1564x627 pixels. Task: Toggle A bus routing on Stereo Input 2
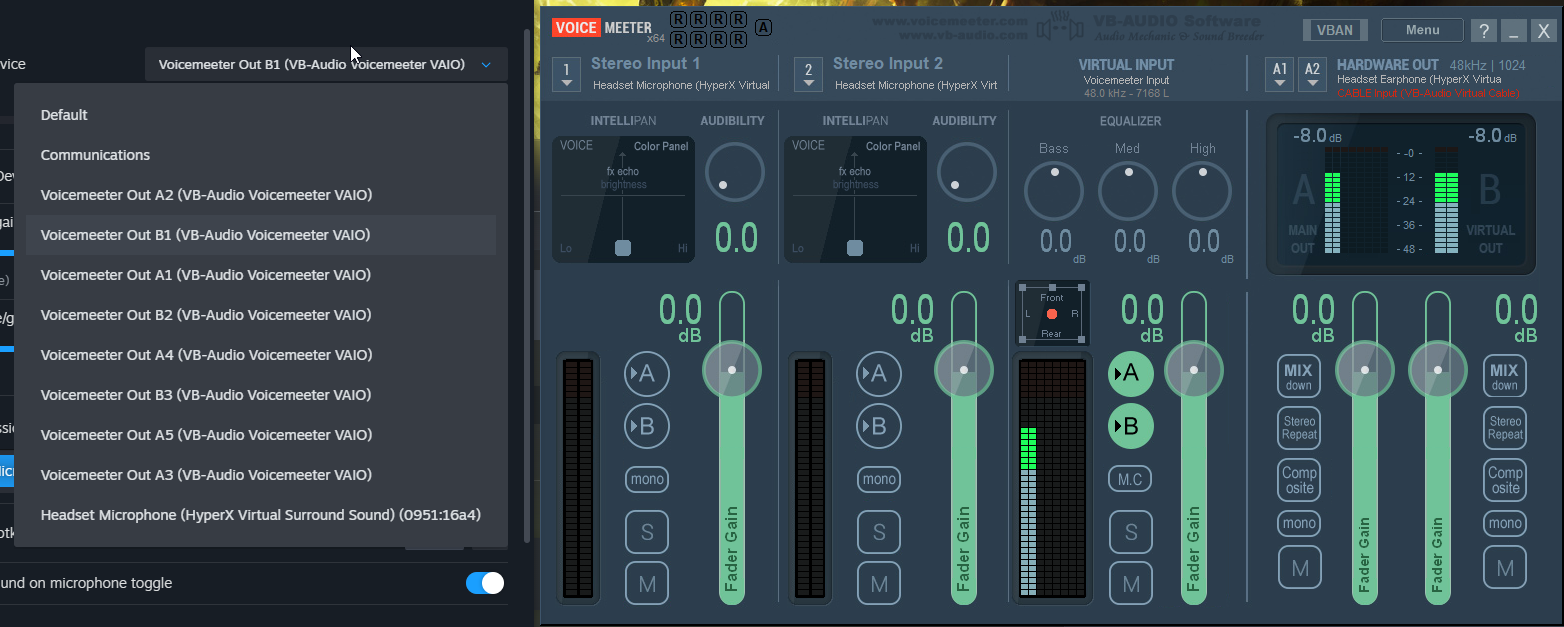[878, 374]
